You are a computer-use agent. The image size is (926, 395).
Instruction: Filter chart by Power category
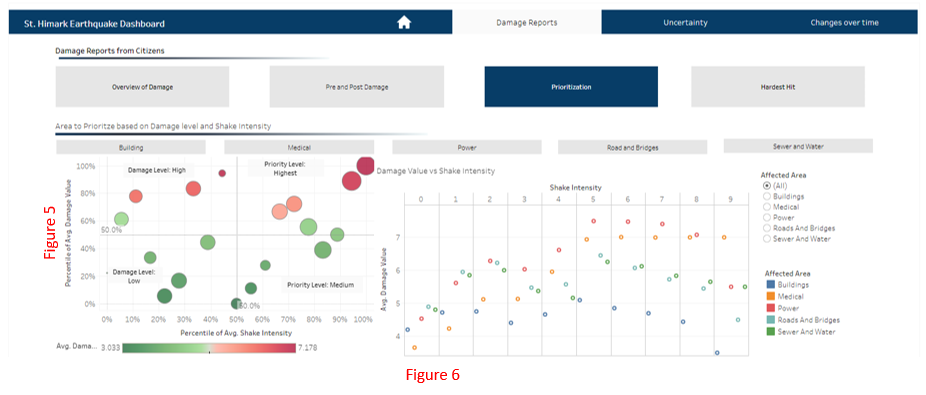(x=467, y=148)
